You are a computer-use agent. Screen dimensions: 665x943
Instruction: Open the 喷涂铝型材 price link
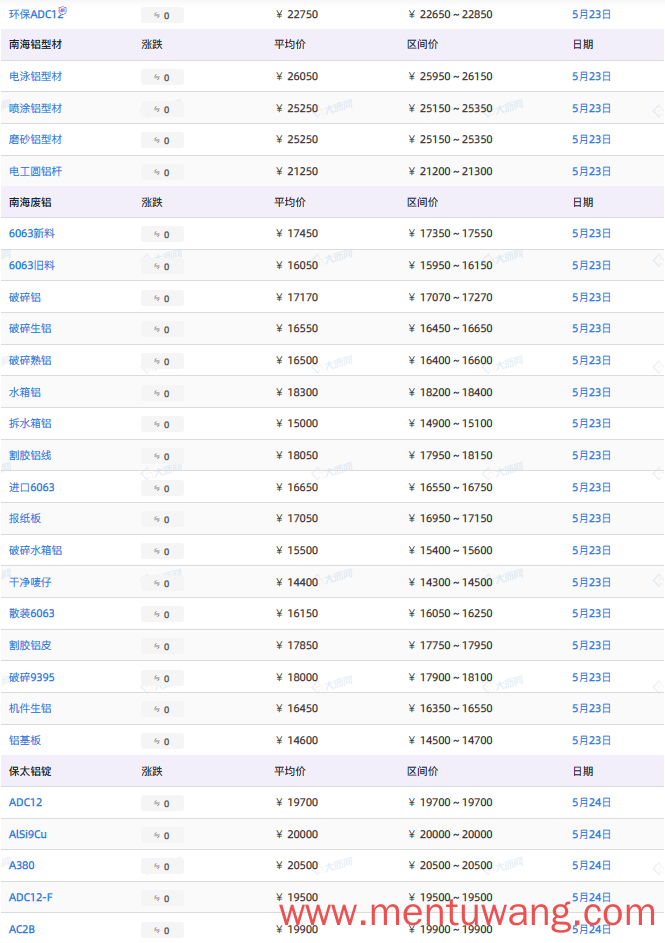(x=35, y=108)
